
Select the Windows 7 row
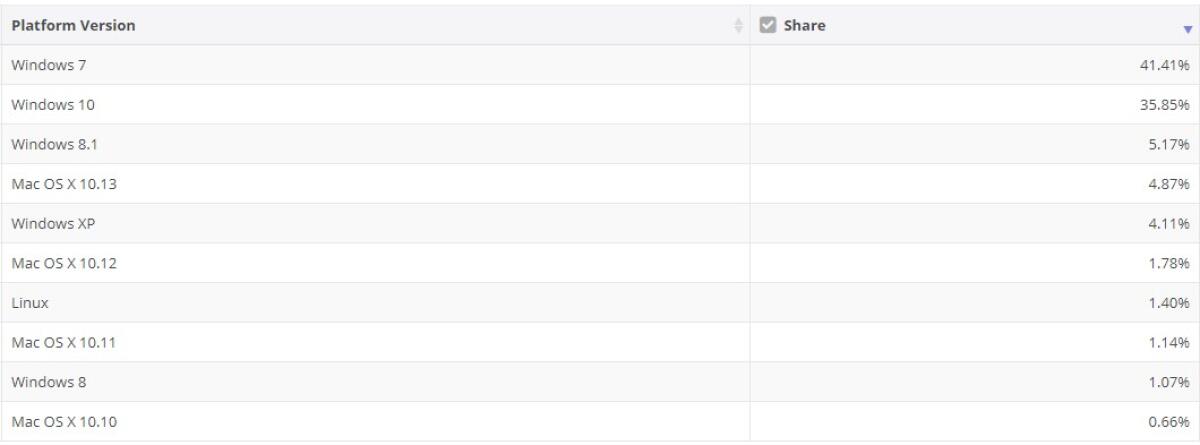(x=43, y=65)
